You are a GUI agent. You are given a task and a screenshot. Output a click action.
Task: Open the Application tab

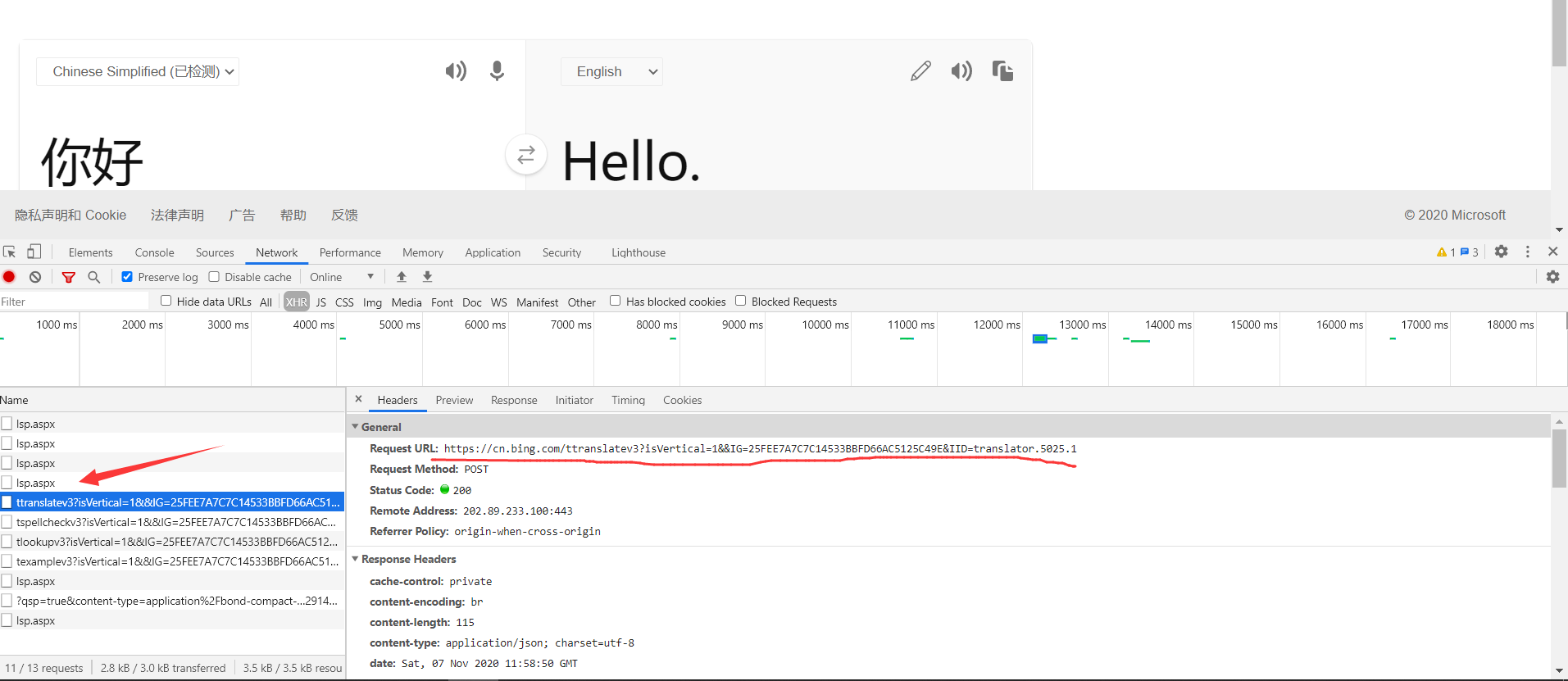click(493, 252)
